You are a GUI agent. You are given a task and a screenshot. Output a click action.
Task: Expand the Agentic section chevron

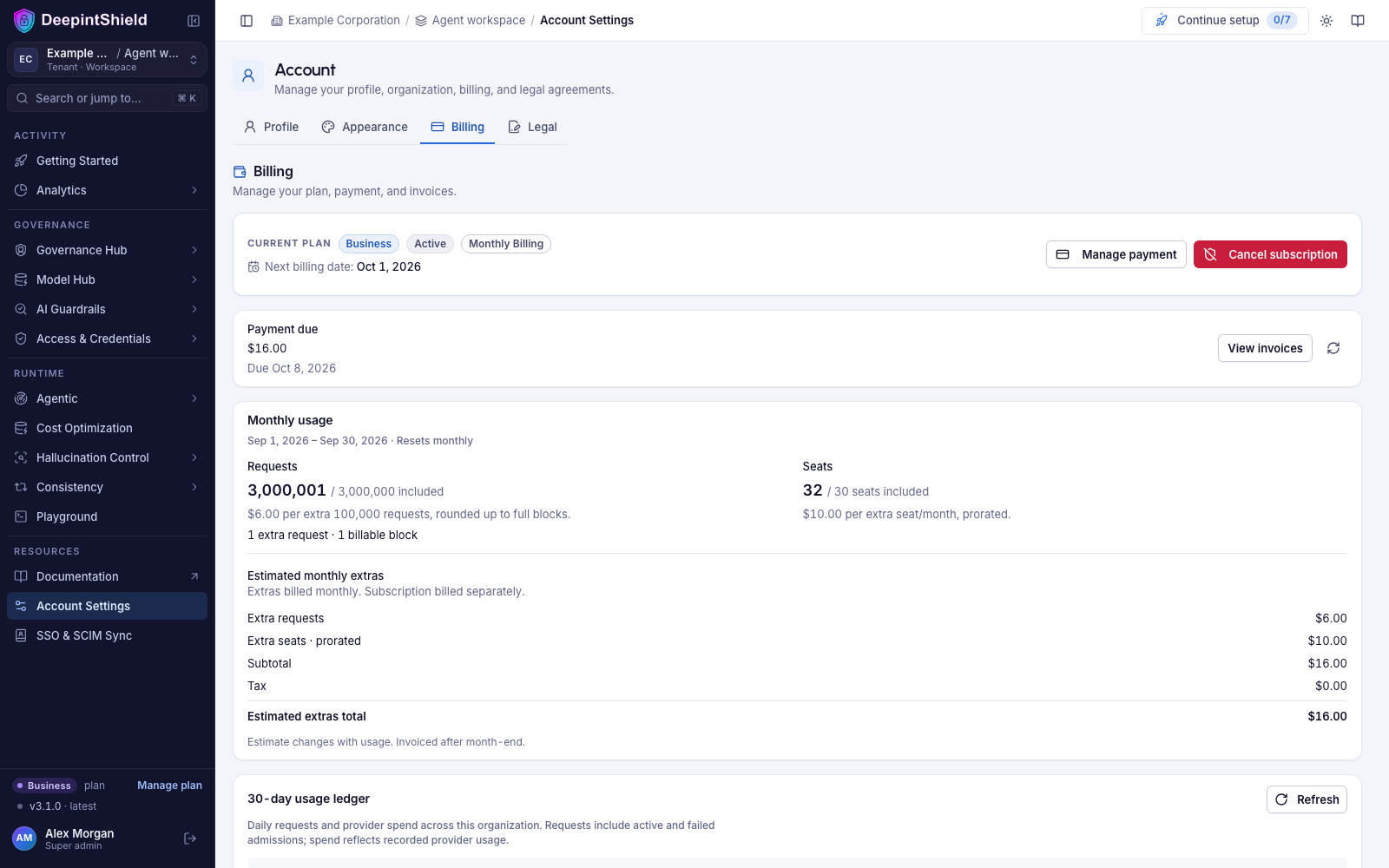pos(194,398)
